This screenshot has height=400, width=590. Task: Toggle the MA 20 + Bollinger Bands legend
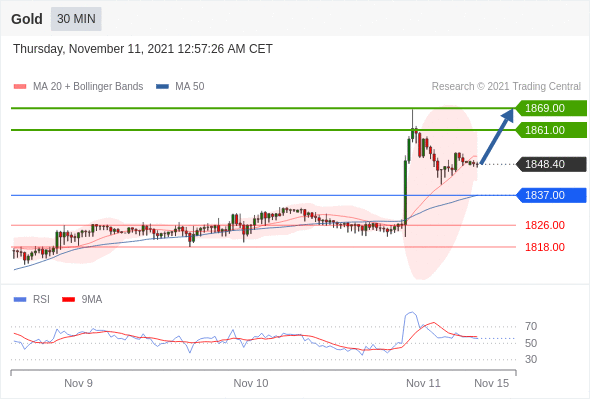[x=78, y=87]
